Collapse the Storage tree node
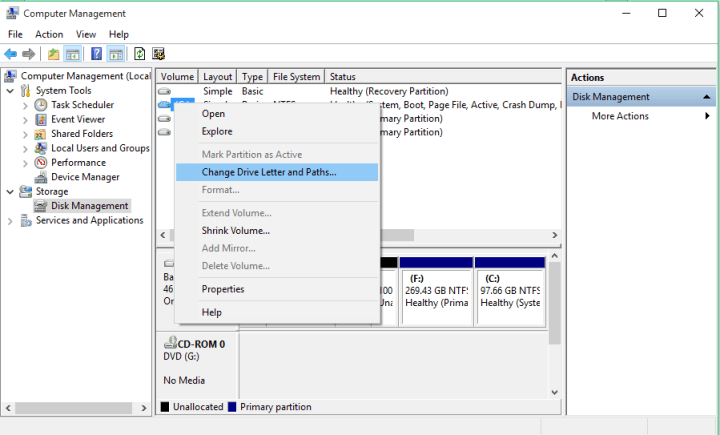 [10, 192]
